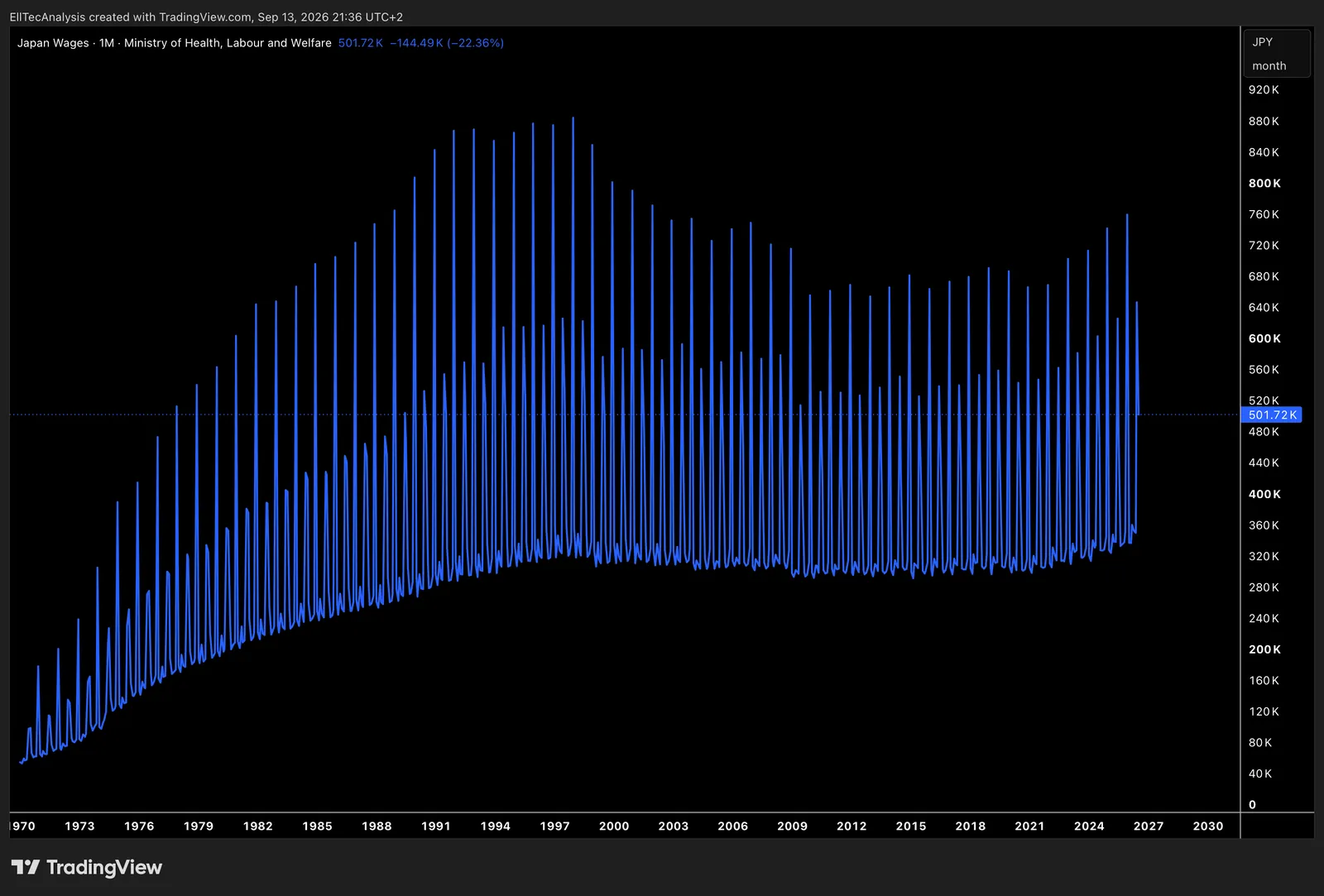Click the 680K price axis label
The width and height of the screenshot is (1324, 896).
tap(1264, 276)
